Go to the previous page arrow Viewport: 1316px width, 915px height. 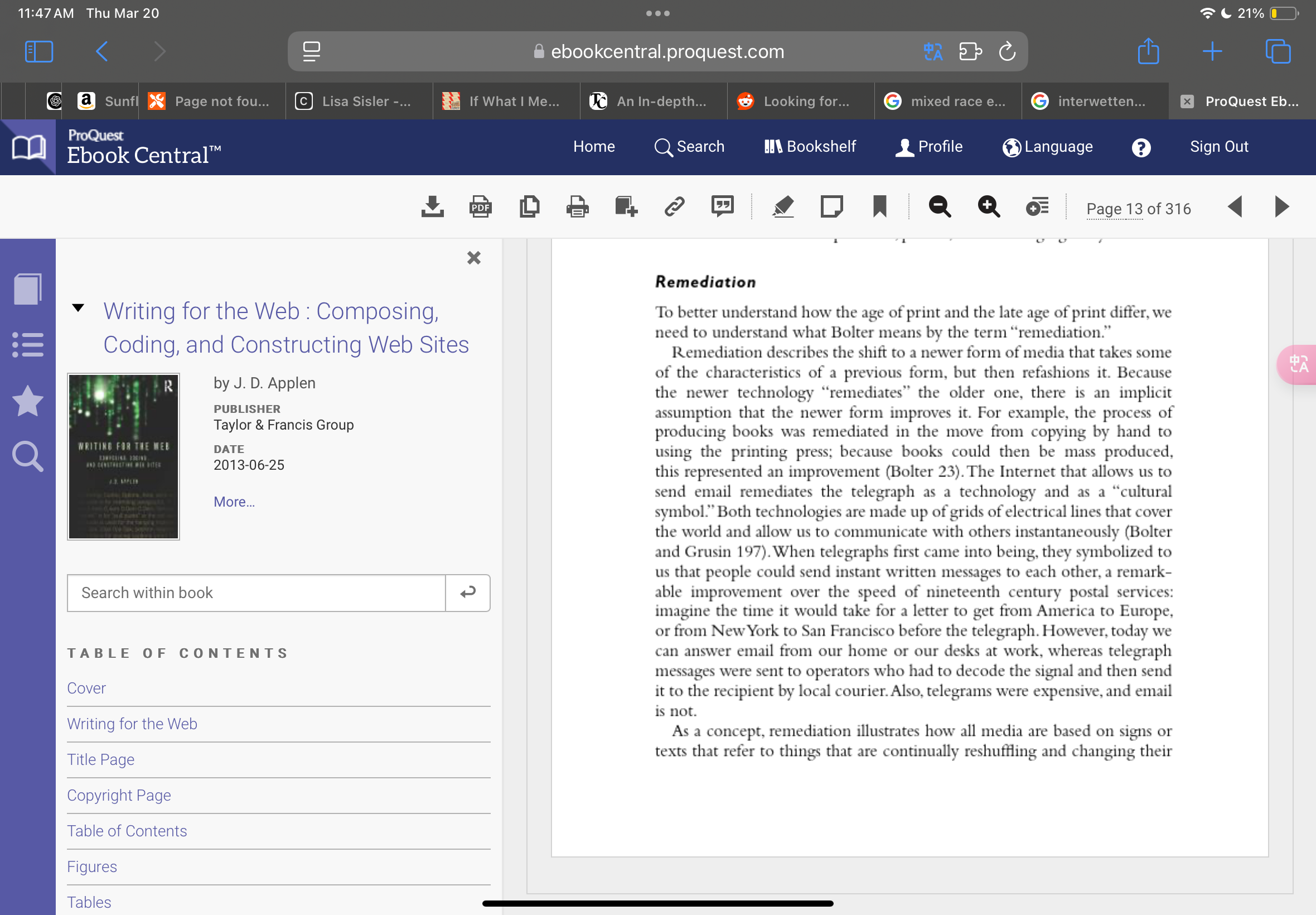point(1235,207)
